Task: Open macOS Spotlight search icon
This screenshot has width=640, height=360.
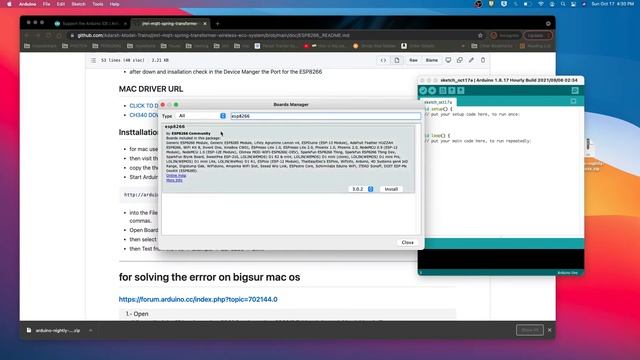Action: (563, 4)
